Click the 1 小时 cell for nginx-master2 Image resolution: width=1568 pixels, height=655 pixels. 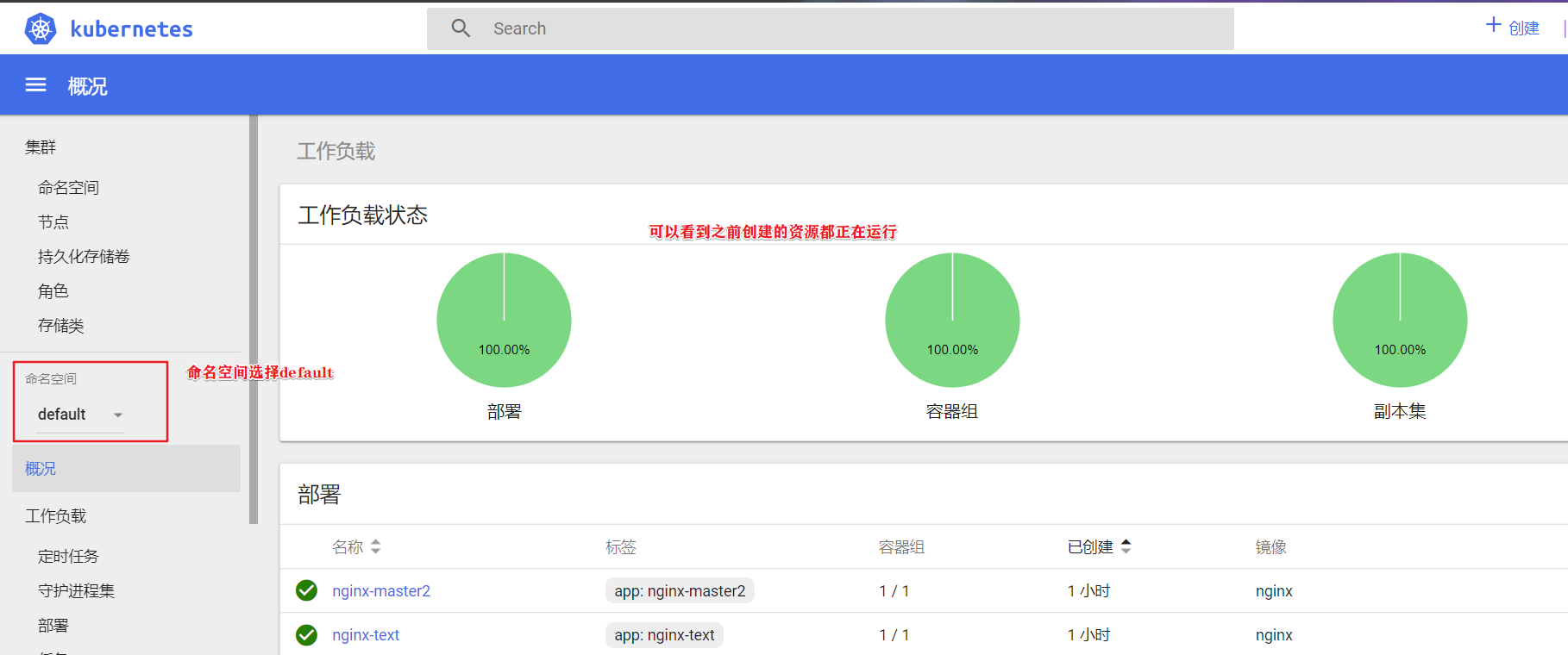coord(1088,591)
